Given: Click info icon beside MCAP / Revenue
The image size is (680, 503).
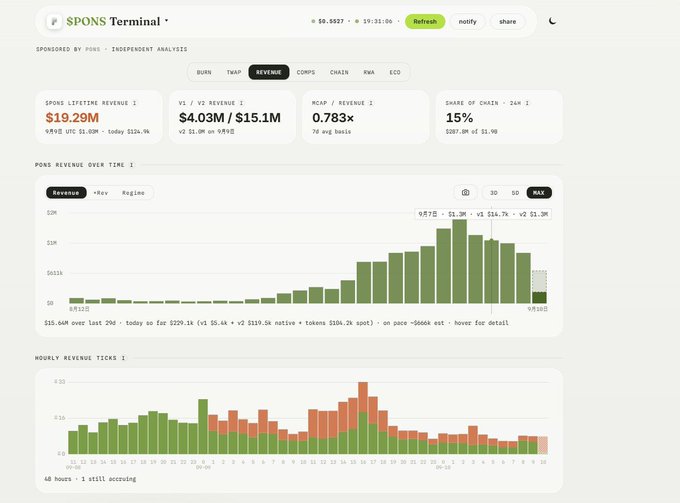Looking at the screenshot, I should (371, 103).
